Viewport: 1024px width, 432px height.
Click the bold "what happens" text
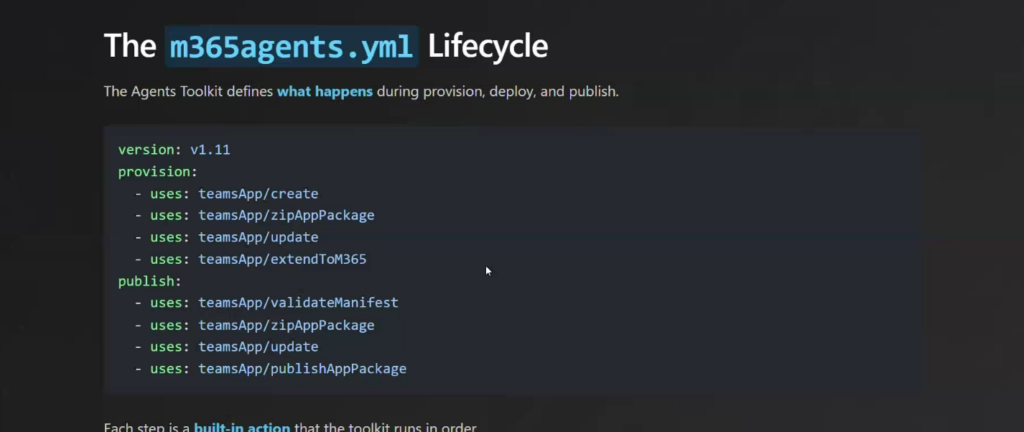coord(325,91)
